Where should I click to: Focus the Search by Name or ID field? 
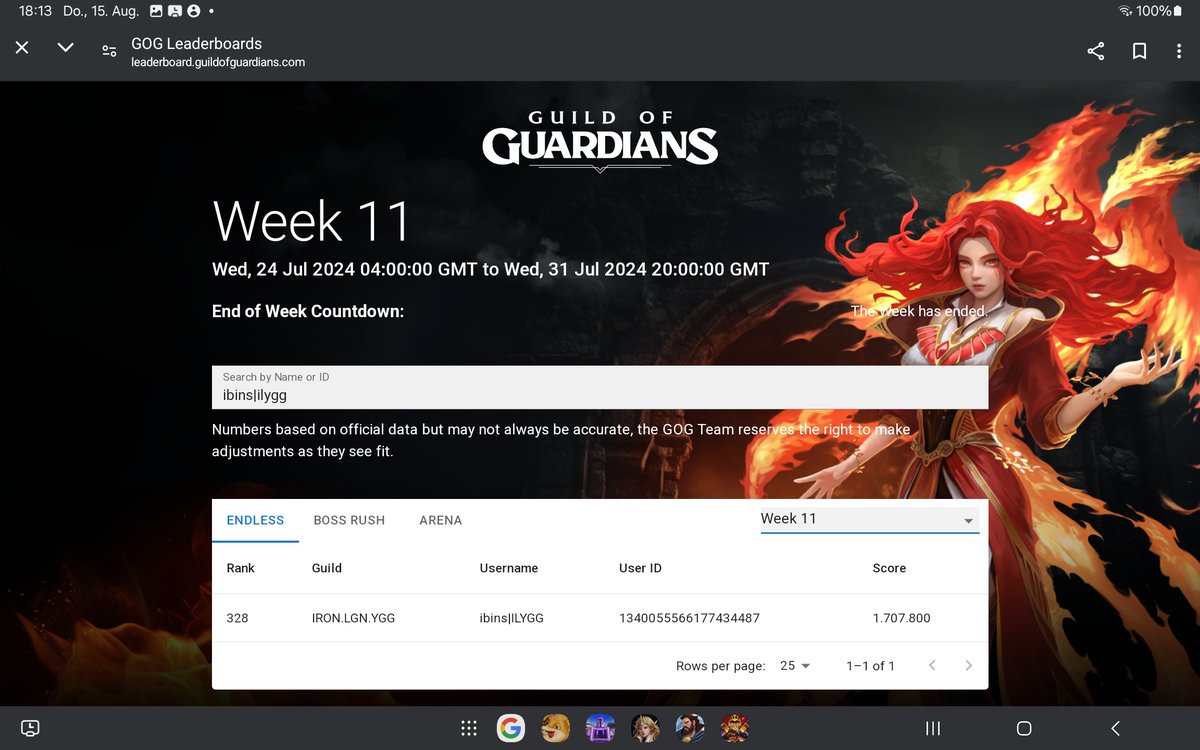600,387
